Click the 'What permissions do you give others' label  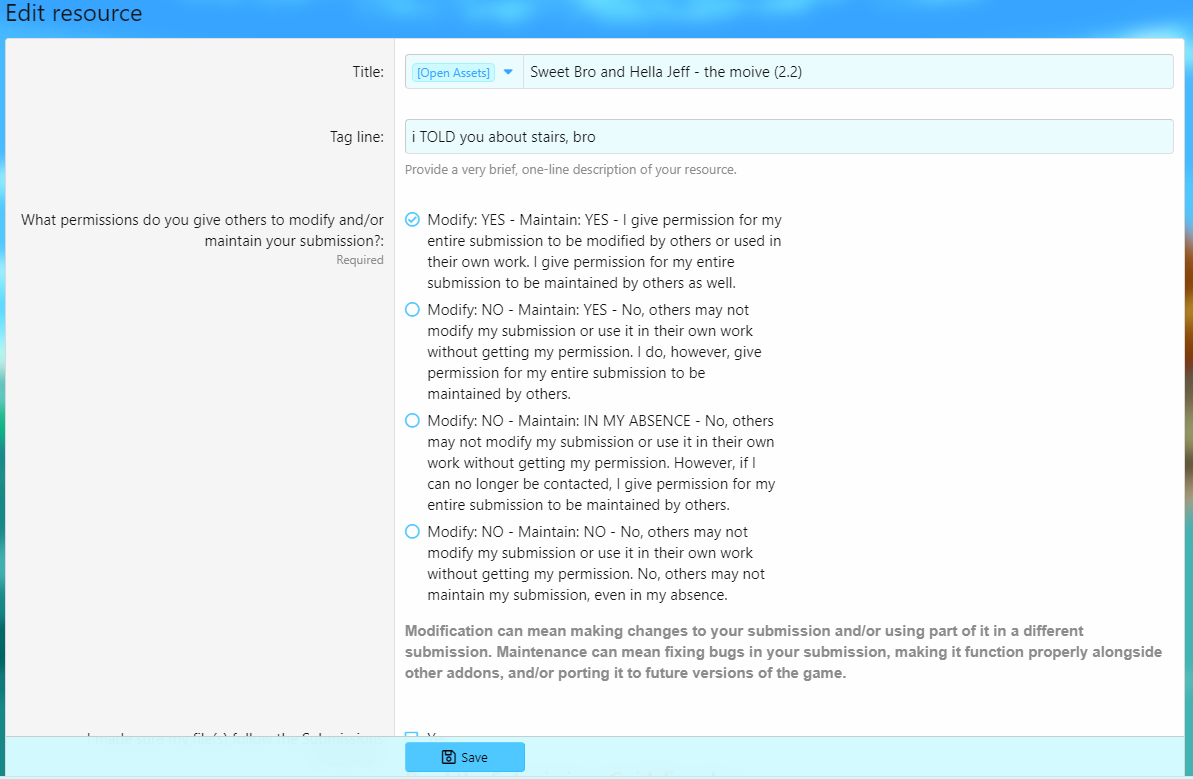tap(202, 230)
